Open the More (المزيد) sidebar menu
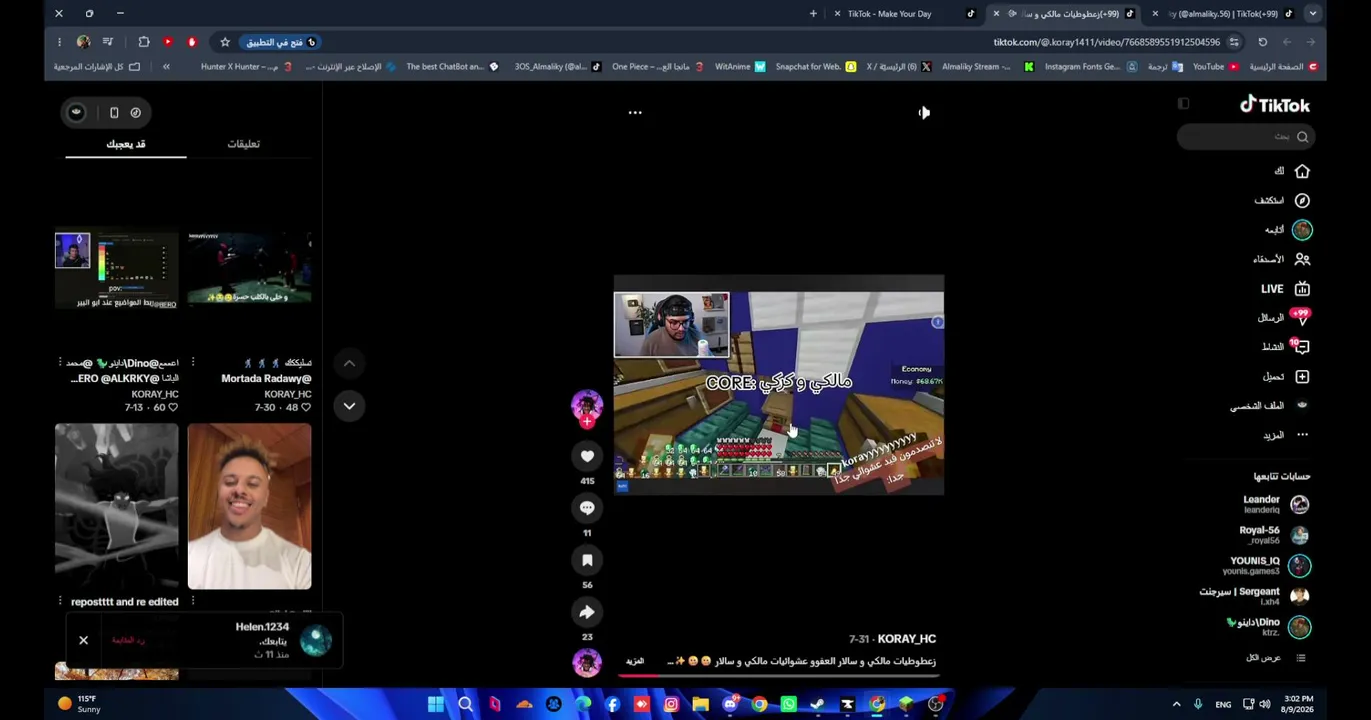Viewport: 1371px width, 720px height. (1285, 435)
